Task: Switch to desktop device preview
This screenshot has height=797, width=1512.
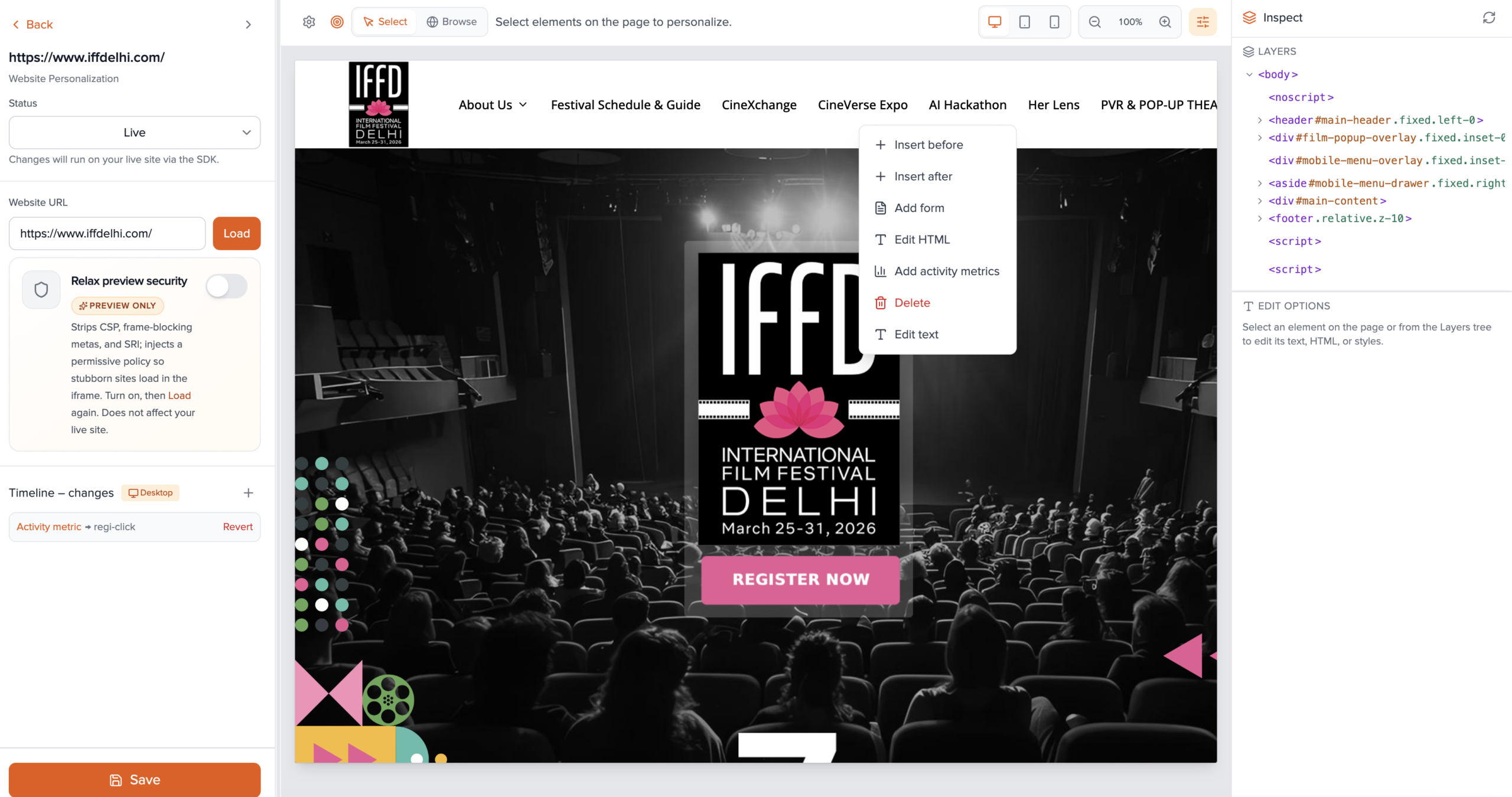Action: (995, 22)
